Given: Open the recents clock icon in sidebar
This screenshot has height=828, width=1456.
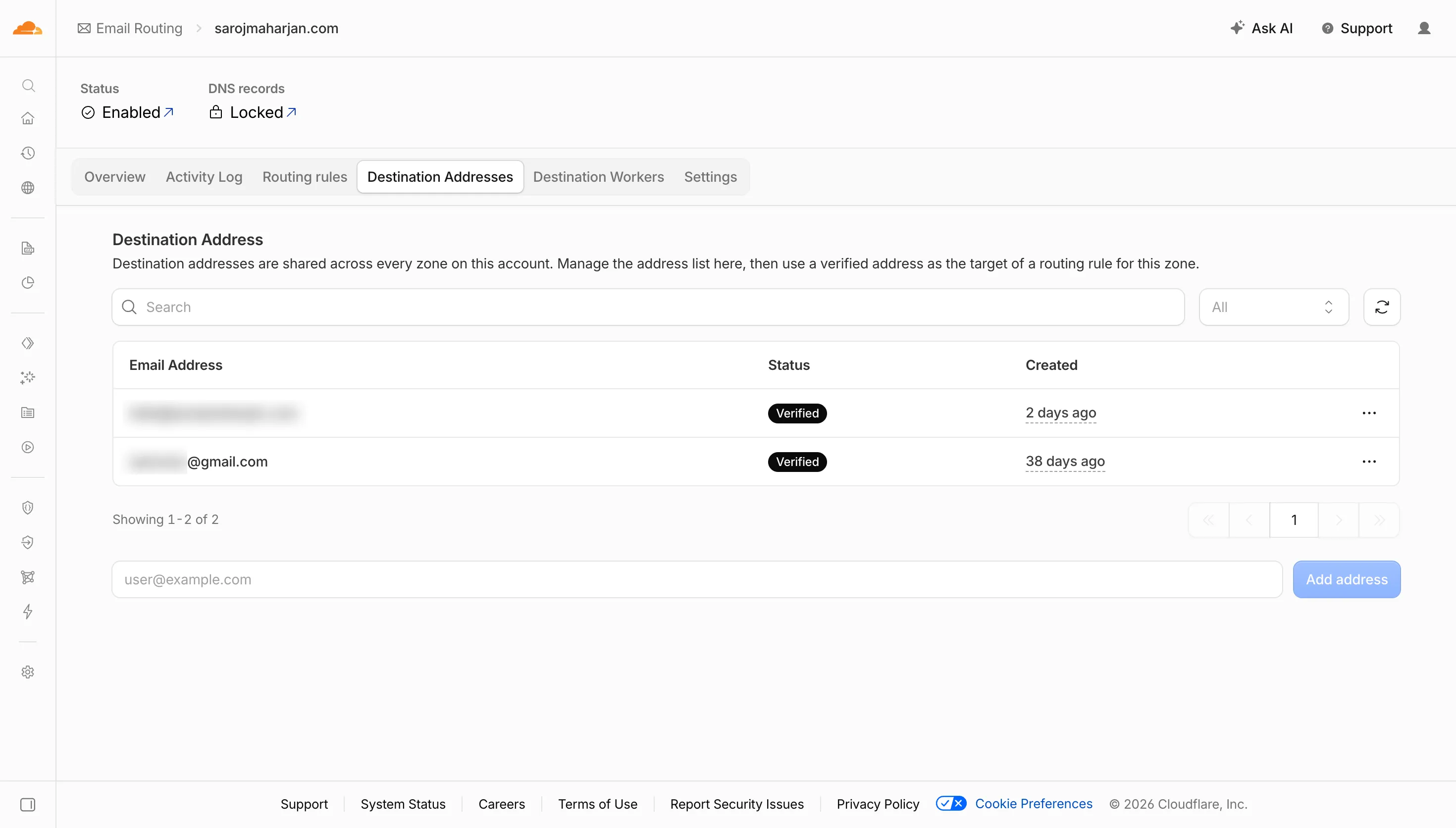Looking at the screenshot, I should point(28,153).
